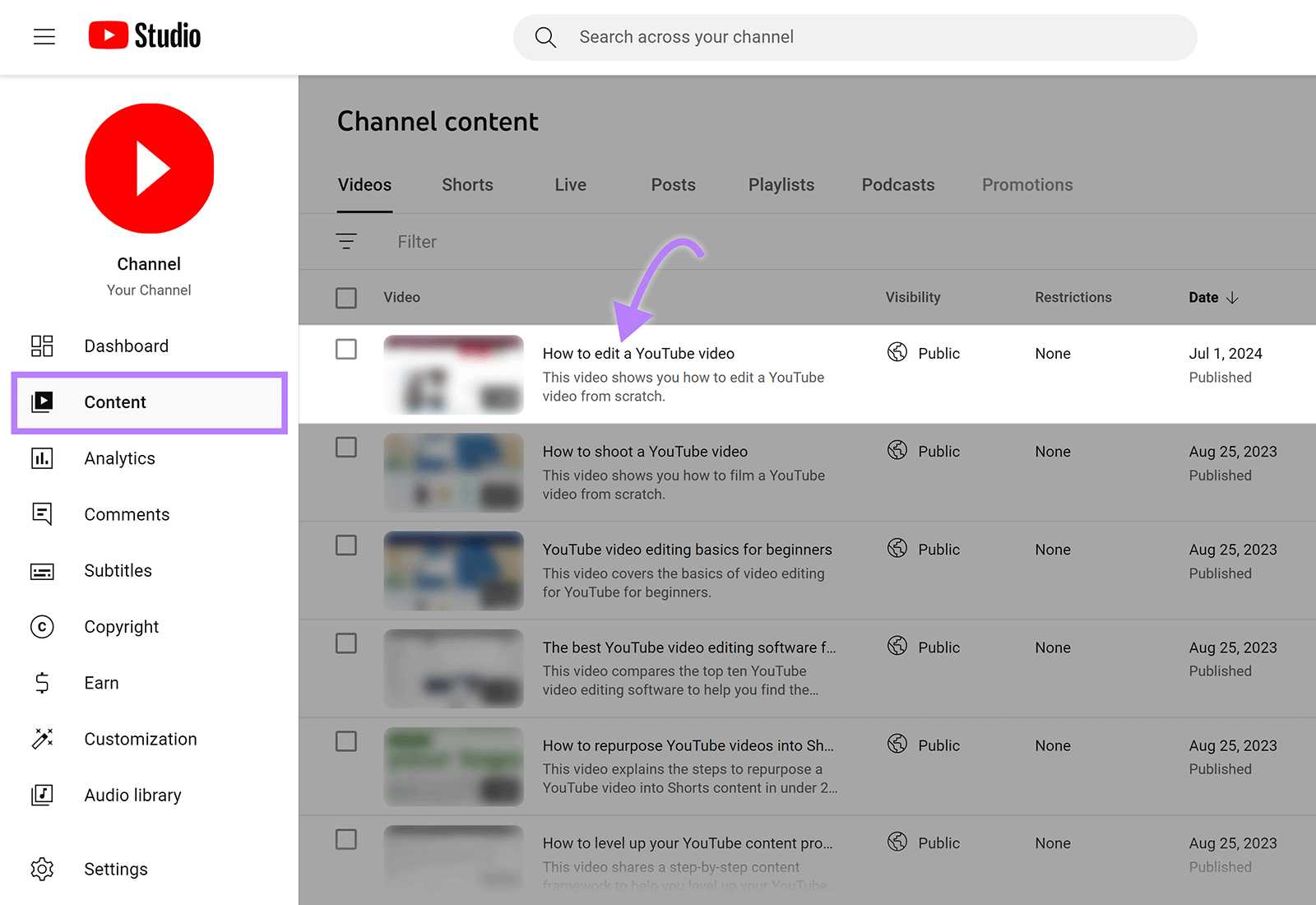Open How to level up your YouTube content title
Image resolution: width=1316 pixels, height=905 pixels.
coord(687,843)
